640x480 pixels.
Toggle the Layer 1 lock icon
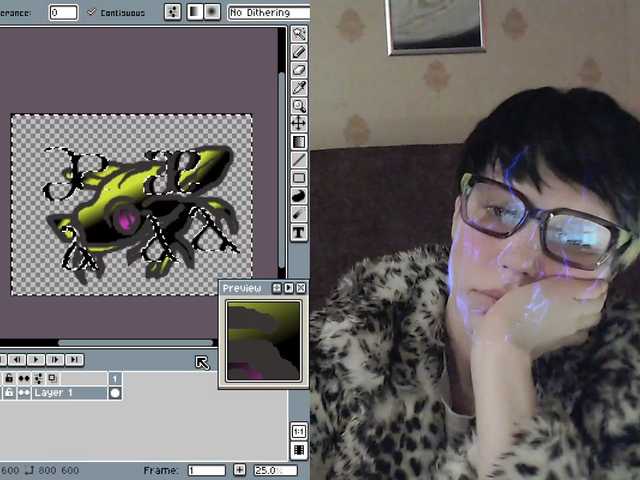click(x=9, y=393)
